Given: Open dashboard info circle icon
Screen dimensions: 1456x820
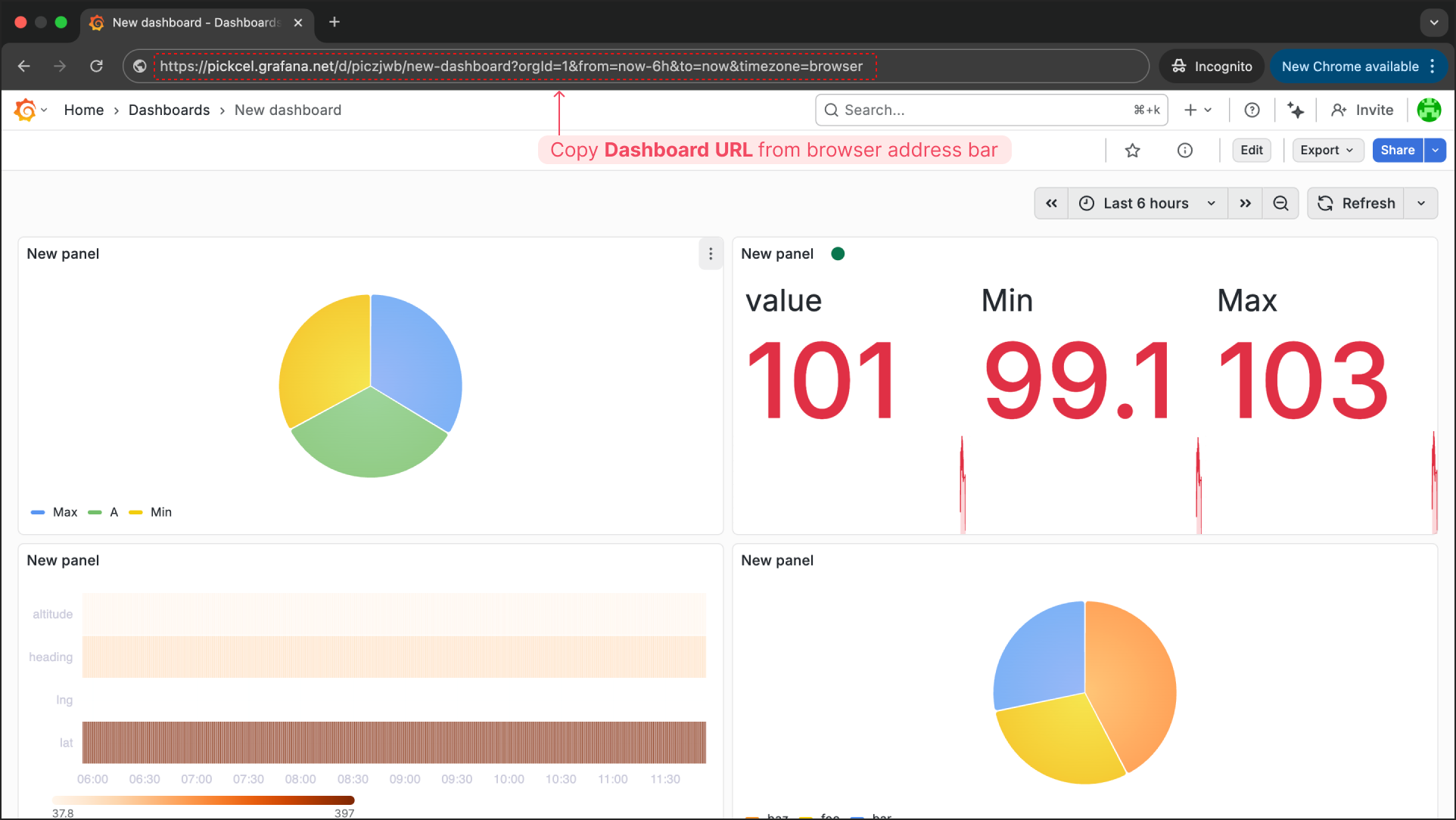Looking at the screenshot, I should 1185,151.
